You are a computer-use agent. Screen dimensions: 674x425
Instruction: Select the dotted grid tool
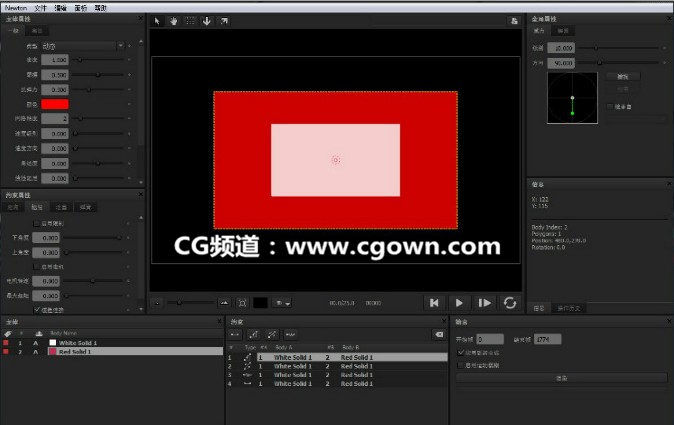coord(190,21)
